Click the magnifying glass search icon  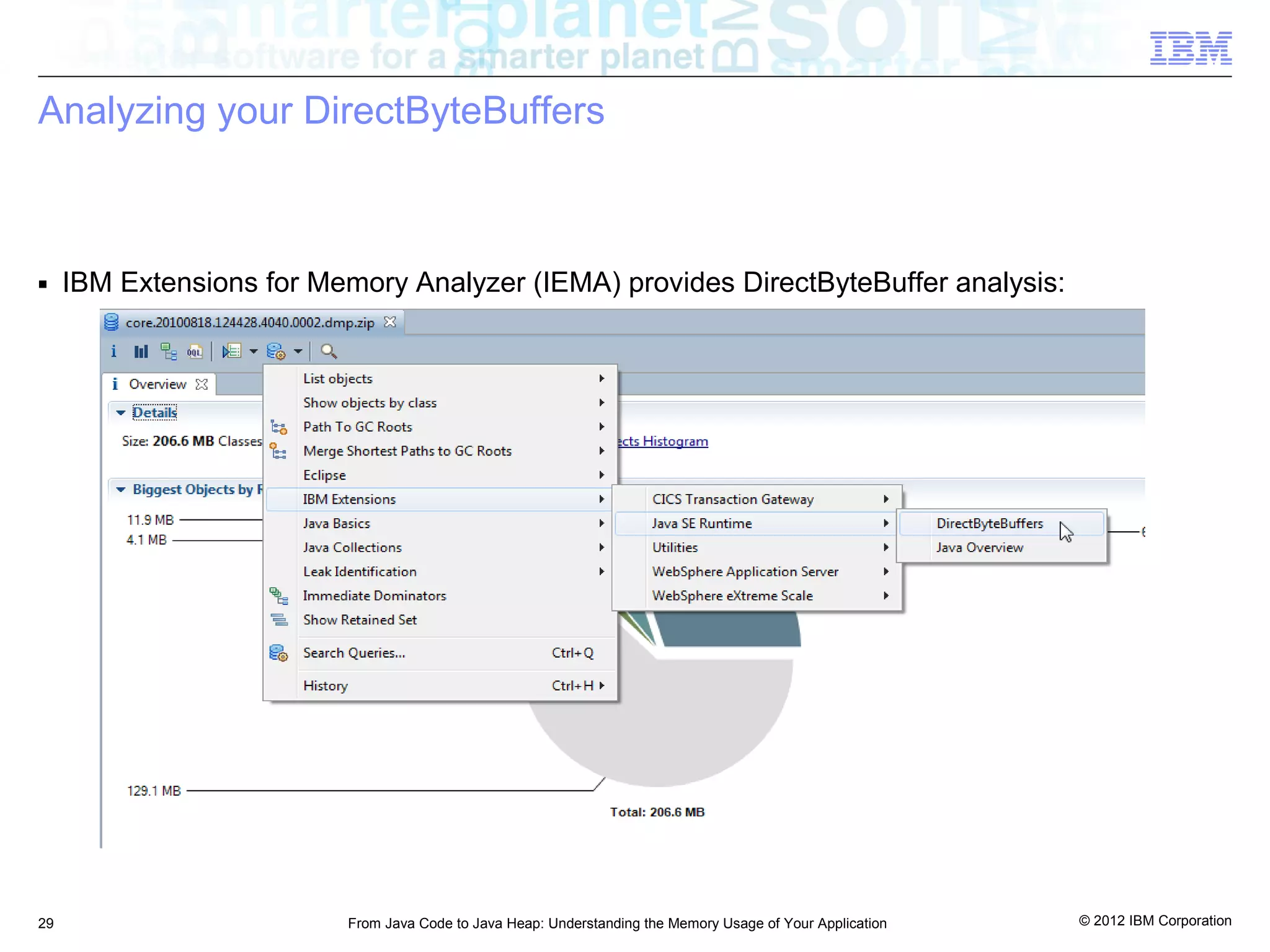coord(328,351)
